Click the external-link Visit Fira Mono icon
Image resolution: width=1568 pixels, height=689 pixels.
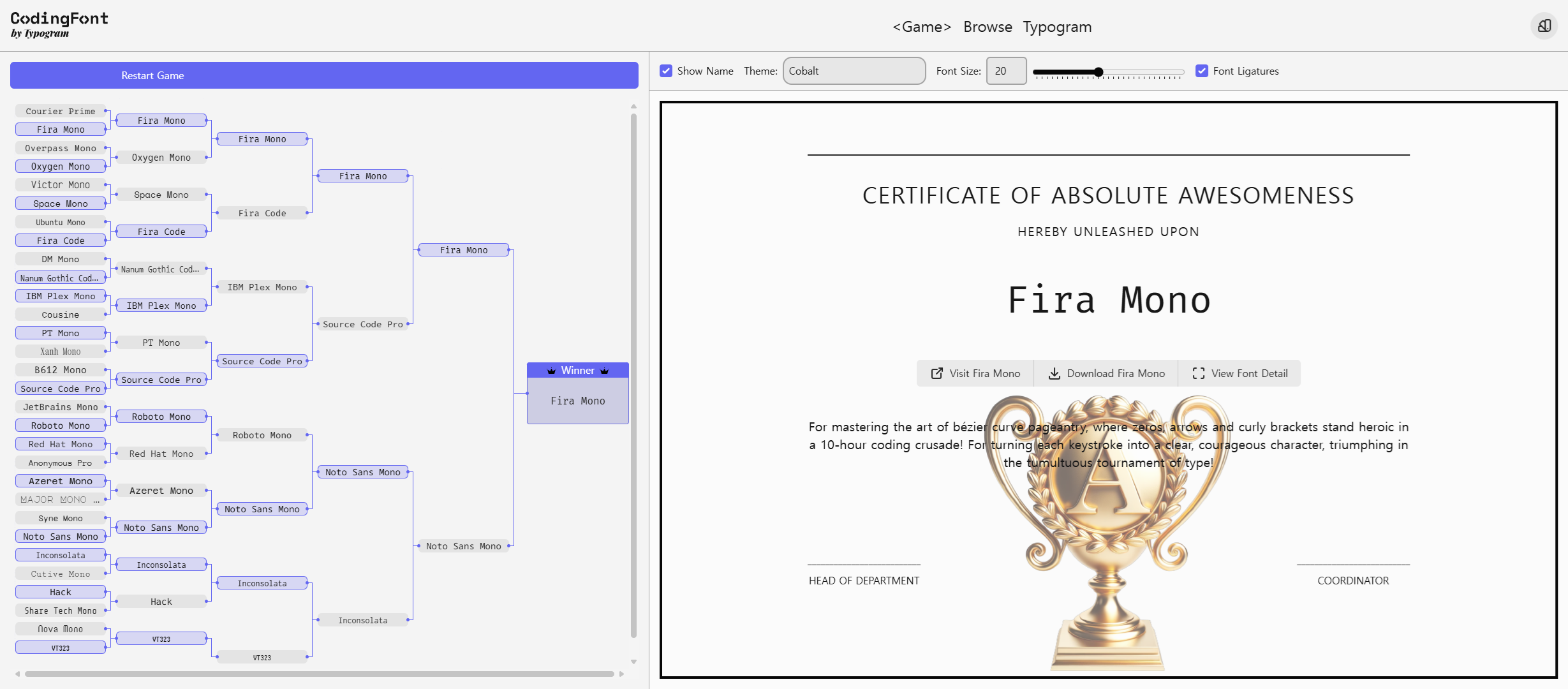(936, 373)
